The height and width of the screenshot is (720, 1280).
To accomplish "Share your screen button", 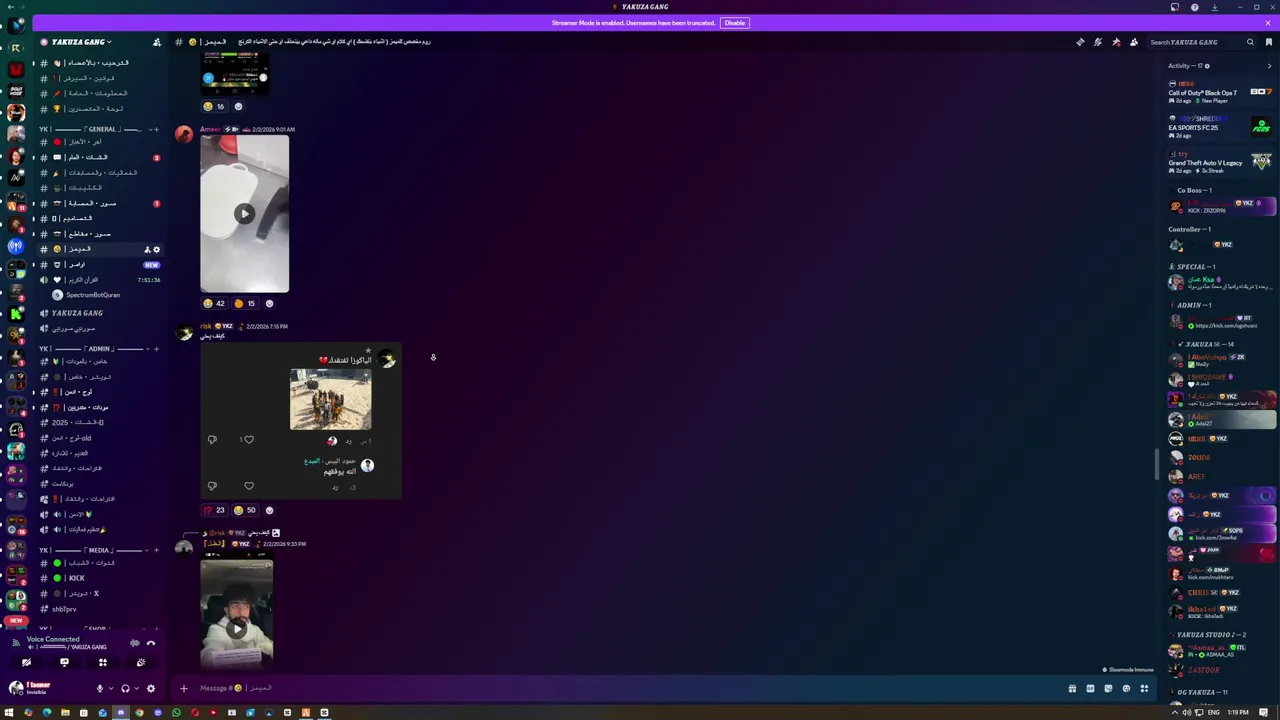I will [x=64, y=662].
